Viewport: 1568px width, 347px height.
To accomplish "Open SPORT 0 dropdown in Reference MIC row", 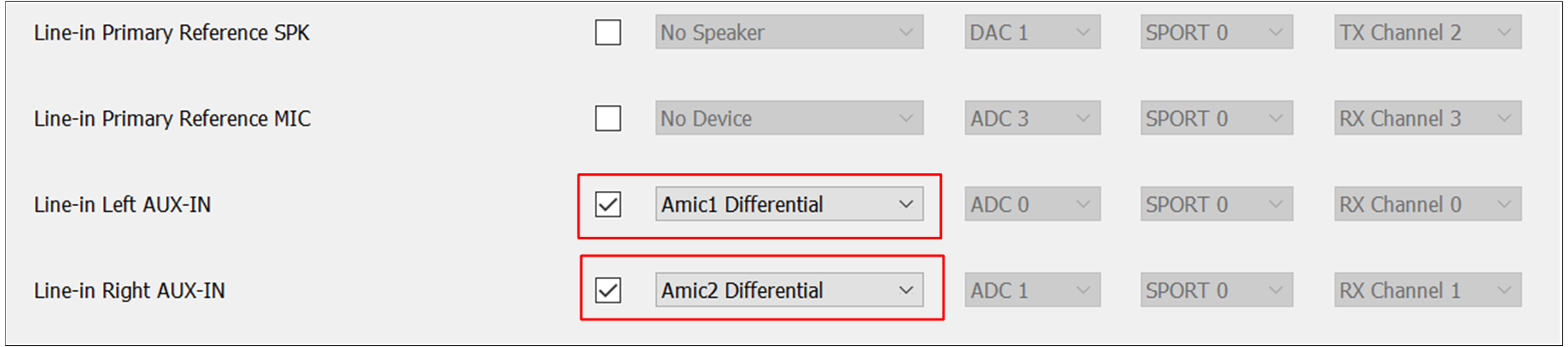I will click(1216, 118).
